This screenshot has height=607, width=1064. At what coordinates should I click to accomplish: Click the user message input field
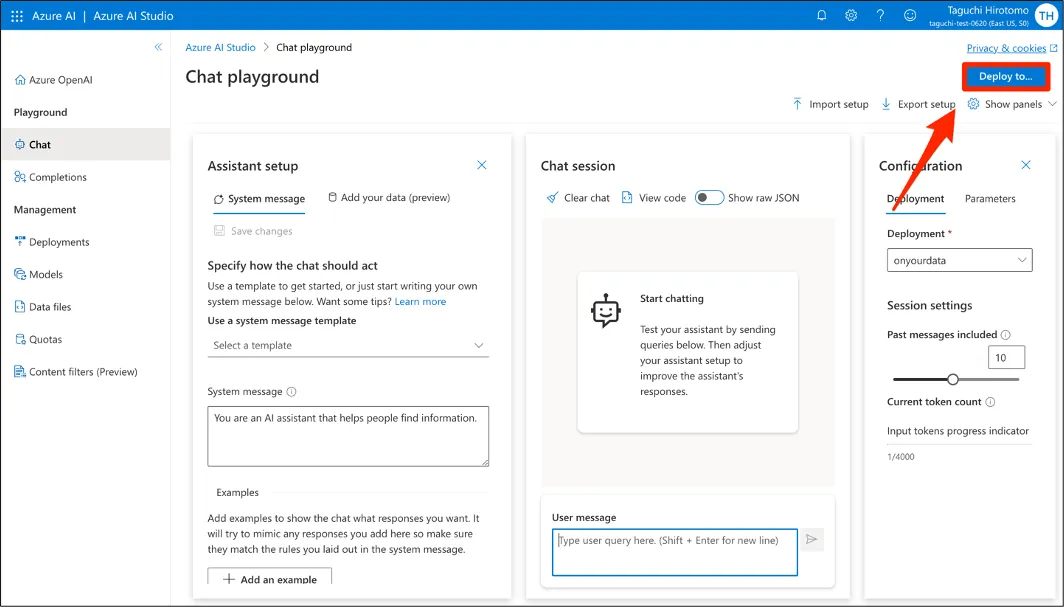click(x=675, y=552)
